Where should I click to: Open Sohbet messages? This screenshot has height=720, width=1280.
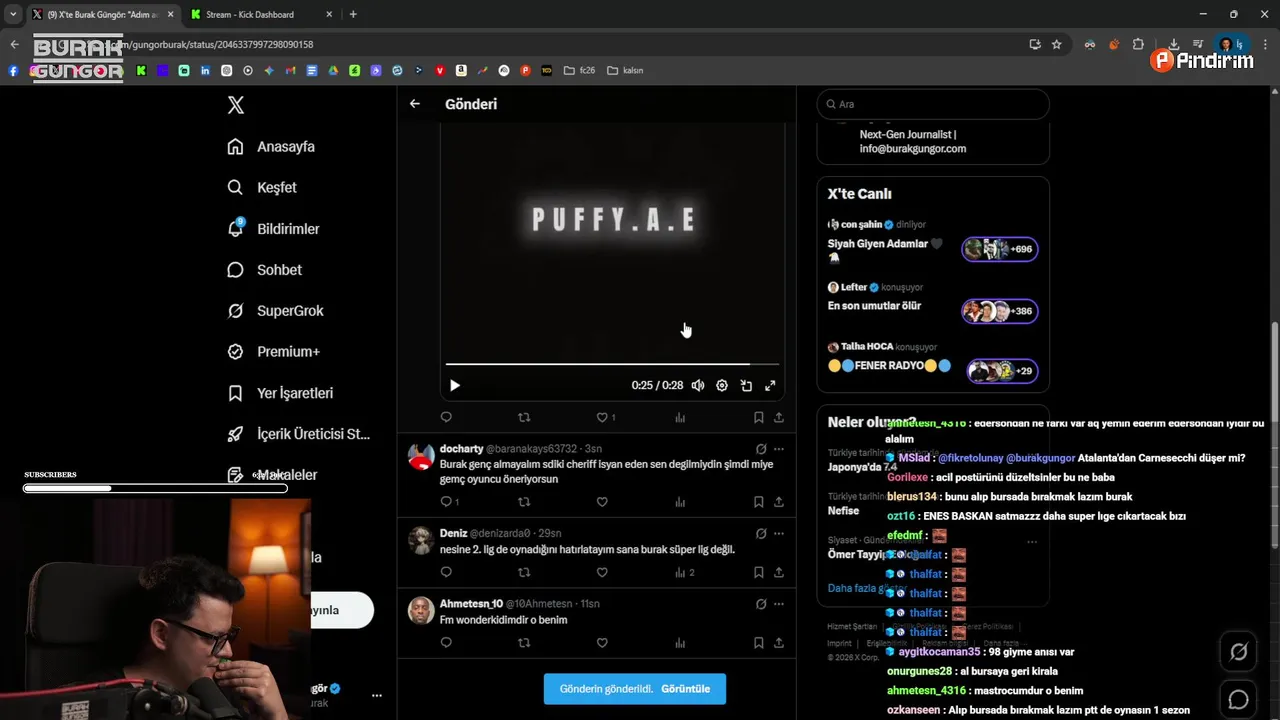click(x=265, y=270)
